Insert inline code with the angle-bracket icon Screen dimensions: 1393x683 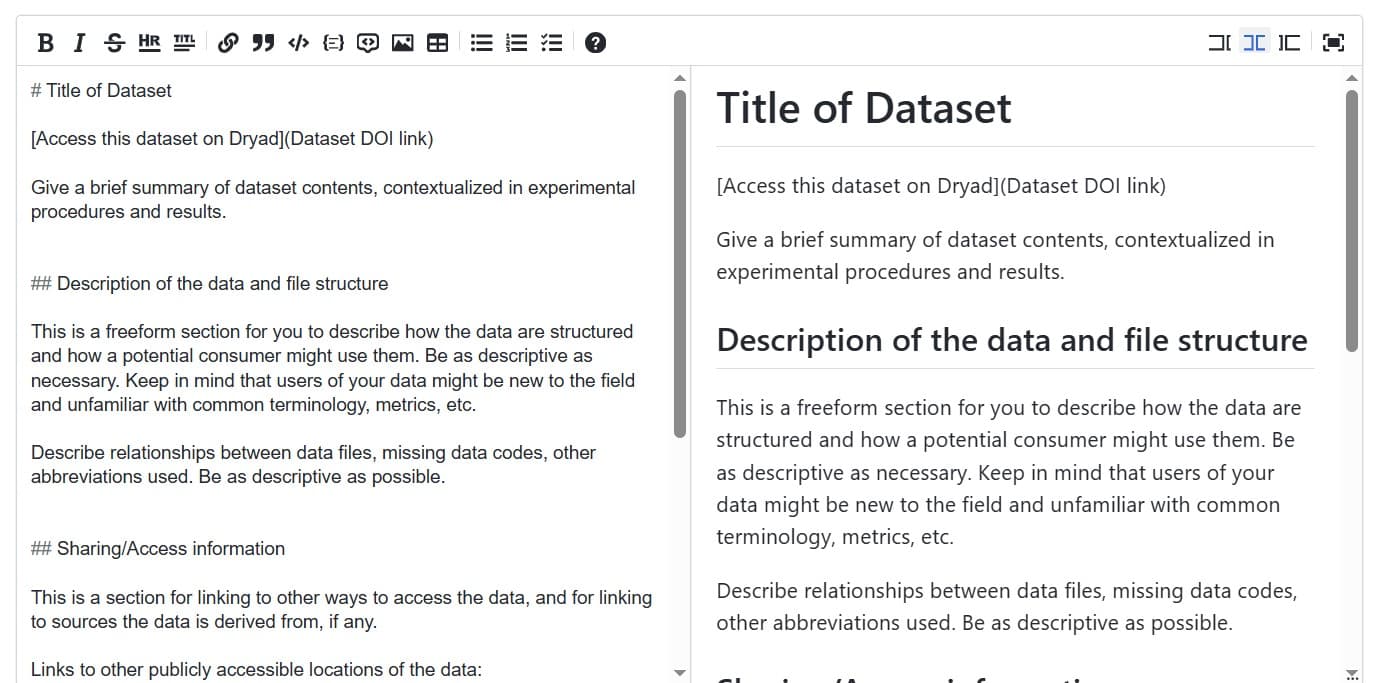pos(298,42)
